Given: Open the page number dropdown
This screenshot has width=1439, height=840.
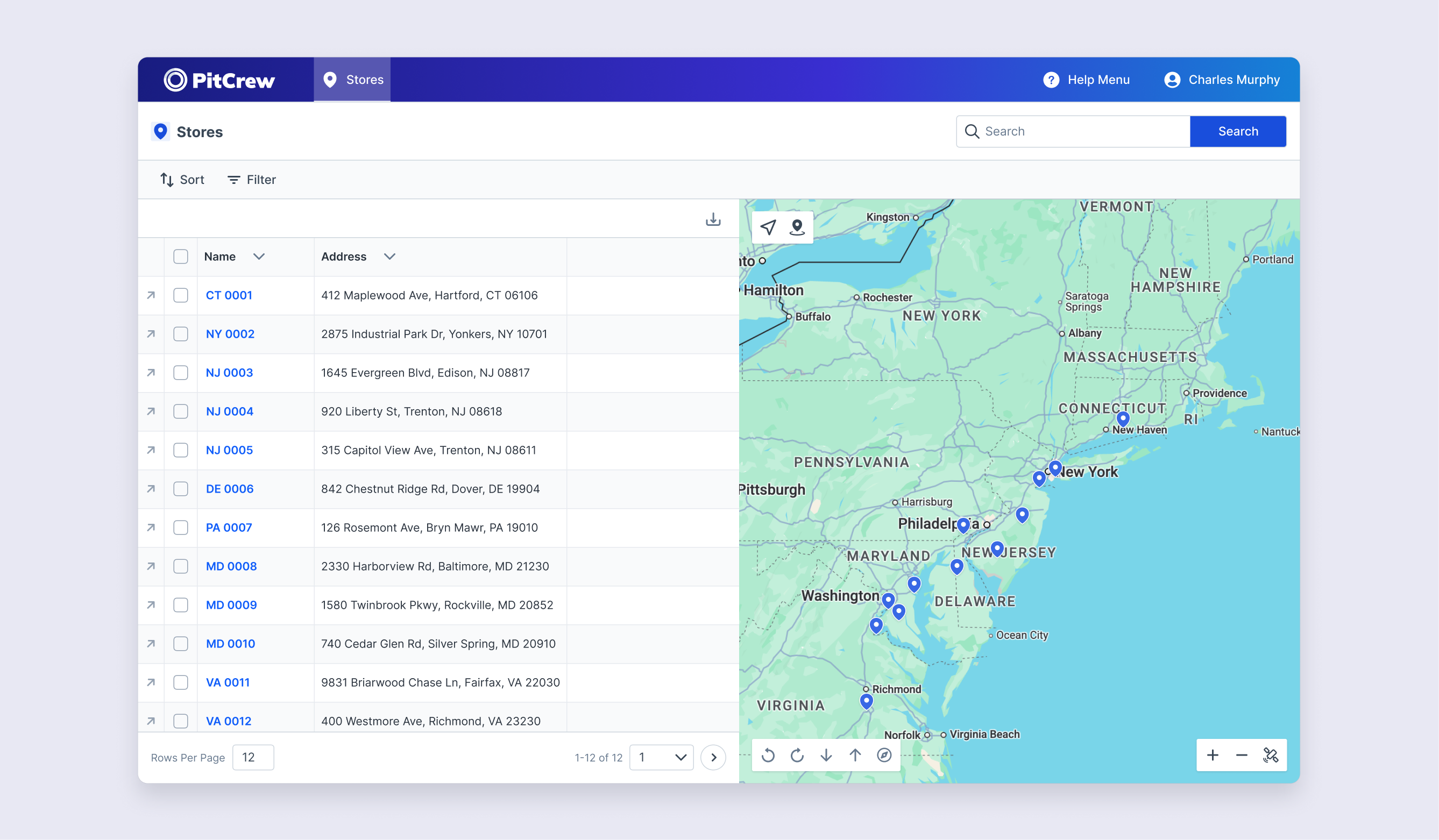Looking at the screenshot, I should tap(661, 757).
